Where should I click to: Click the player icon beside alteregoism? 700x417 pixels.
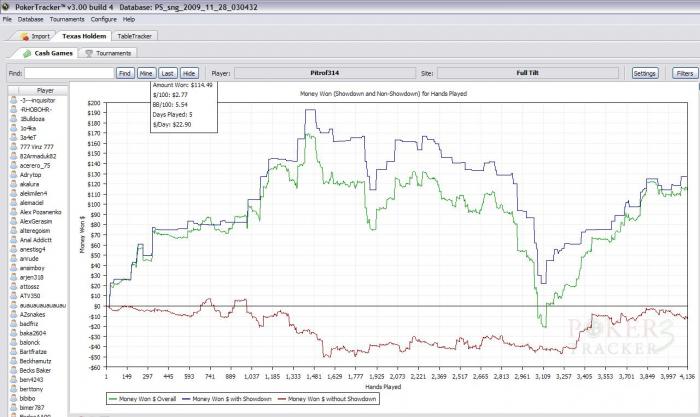point(14,231)
